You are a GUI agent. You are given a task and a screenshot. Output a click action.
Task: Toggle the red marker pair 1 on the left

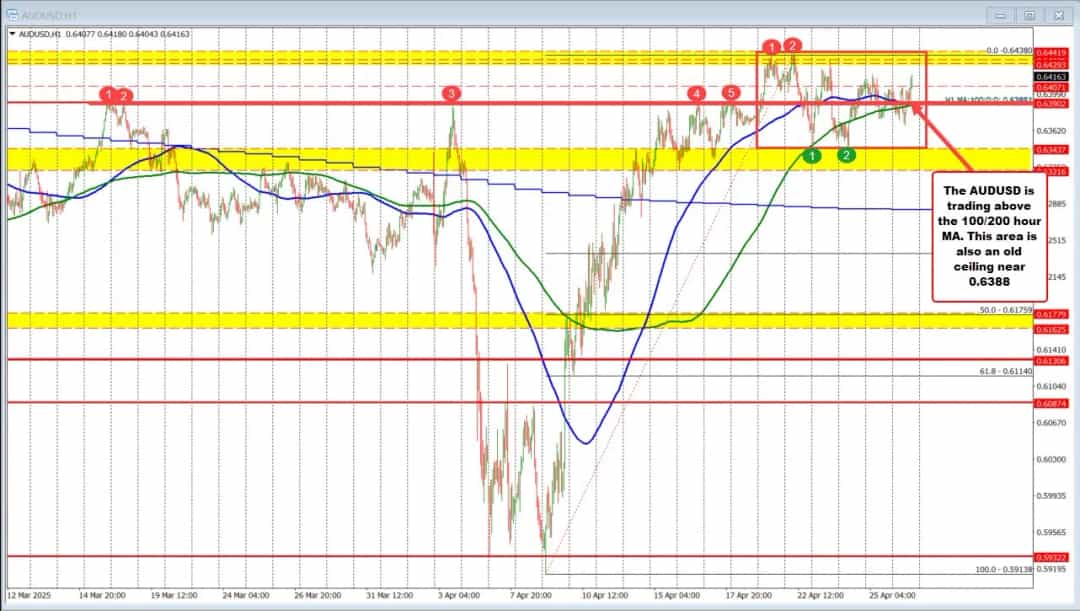(107, 95)
